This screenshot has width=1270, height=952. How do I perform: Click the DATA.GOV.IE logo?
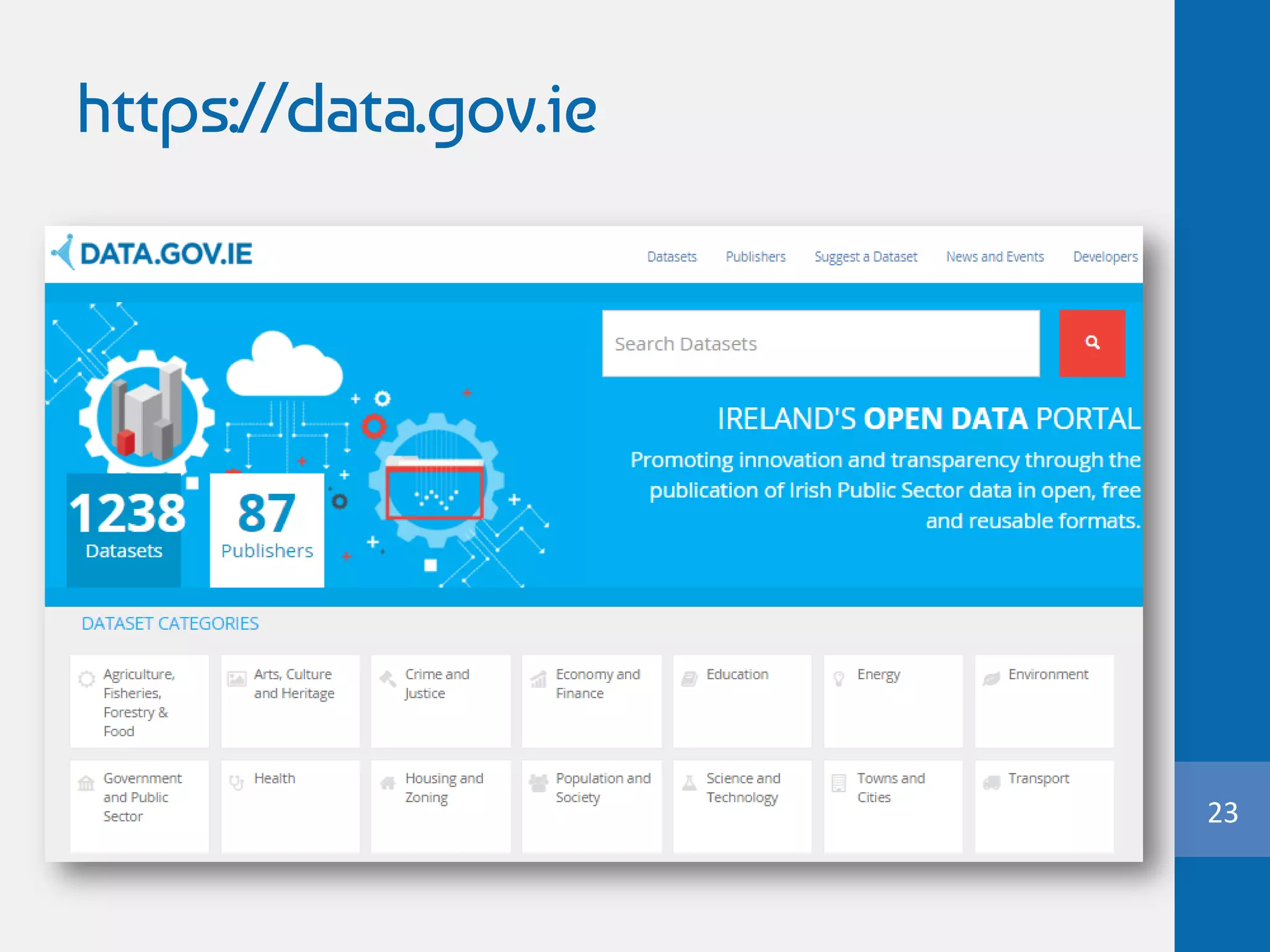pyautogui.click(x=153, y=253)
